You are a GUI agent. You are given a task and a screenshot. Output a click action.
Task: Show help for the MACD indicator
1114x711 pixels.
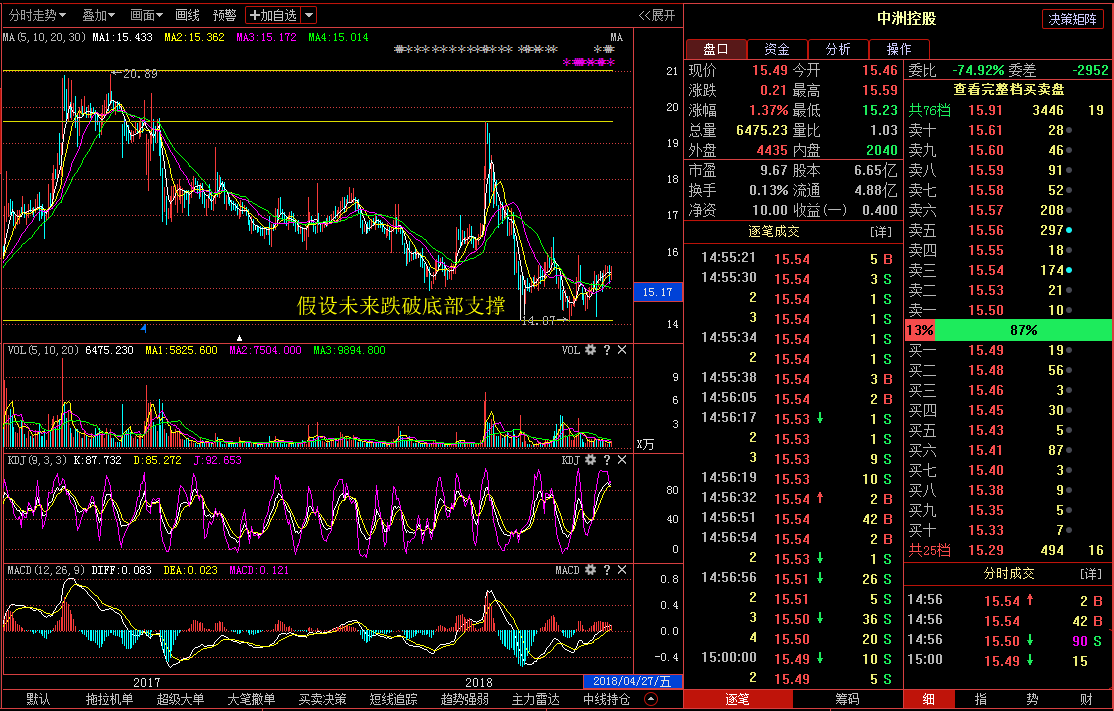606,570
